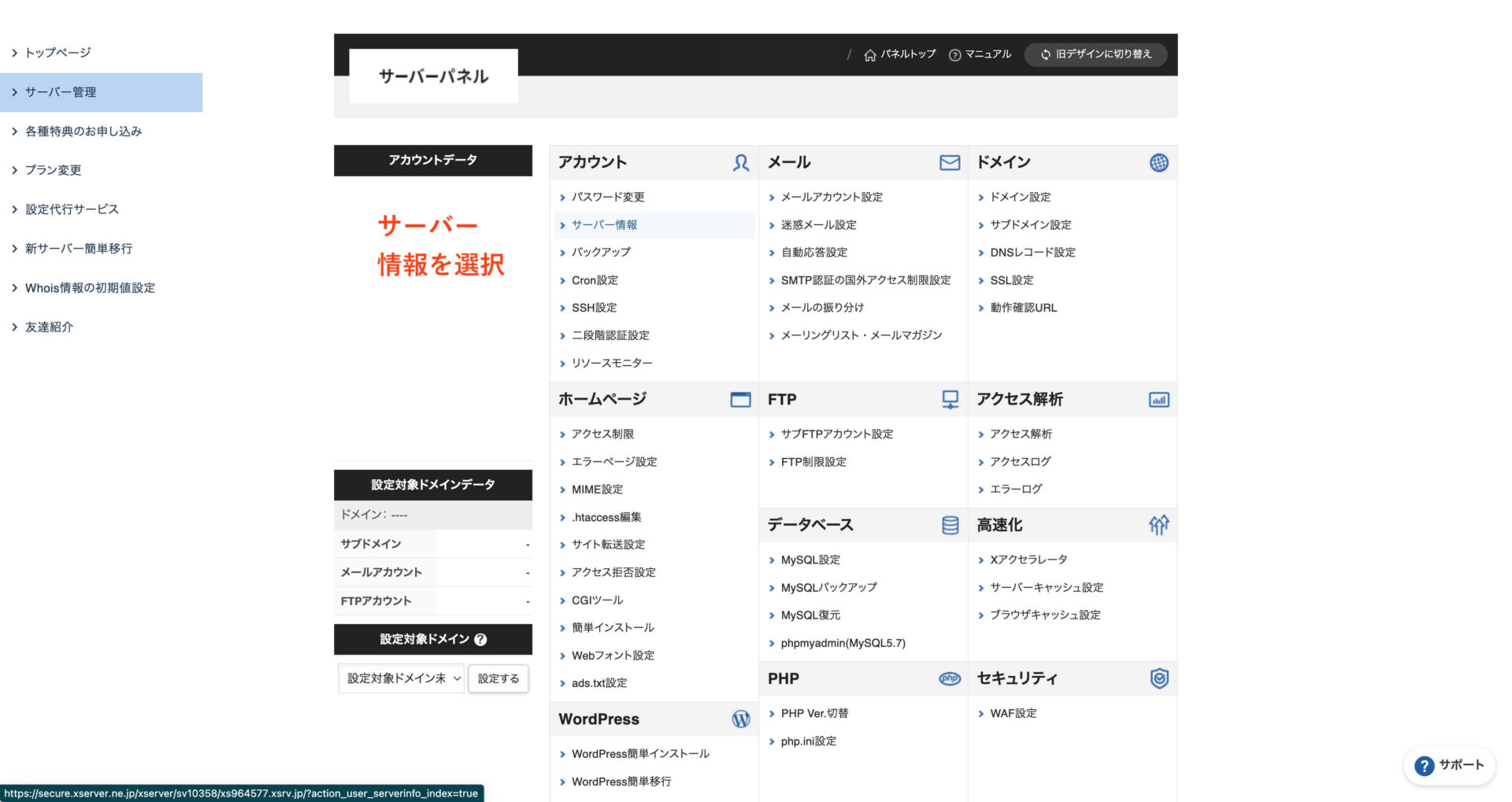Open the サイト転送設定 link
This screenshot has width=1512, height=802.
click(608, 545)
